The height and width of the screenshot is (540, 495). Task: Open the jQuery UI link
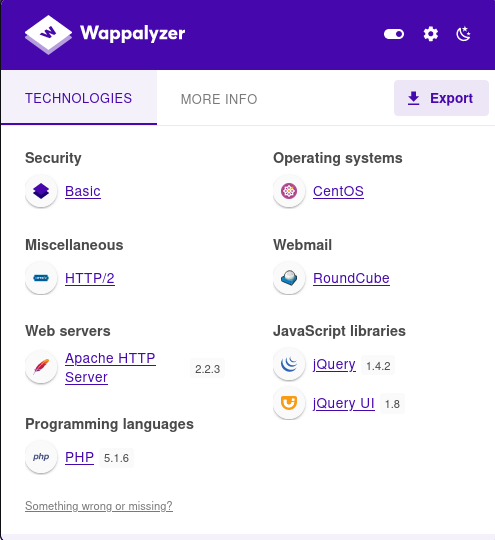[x=344, y=403]
